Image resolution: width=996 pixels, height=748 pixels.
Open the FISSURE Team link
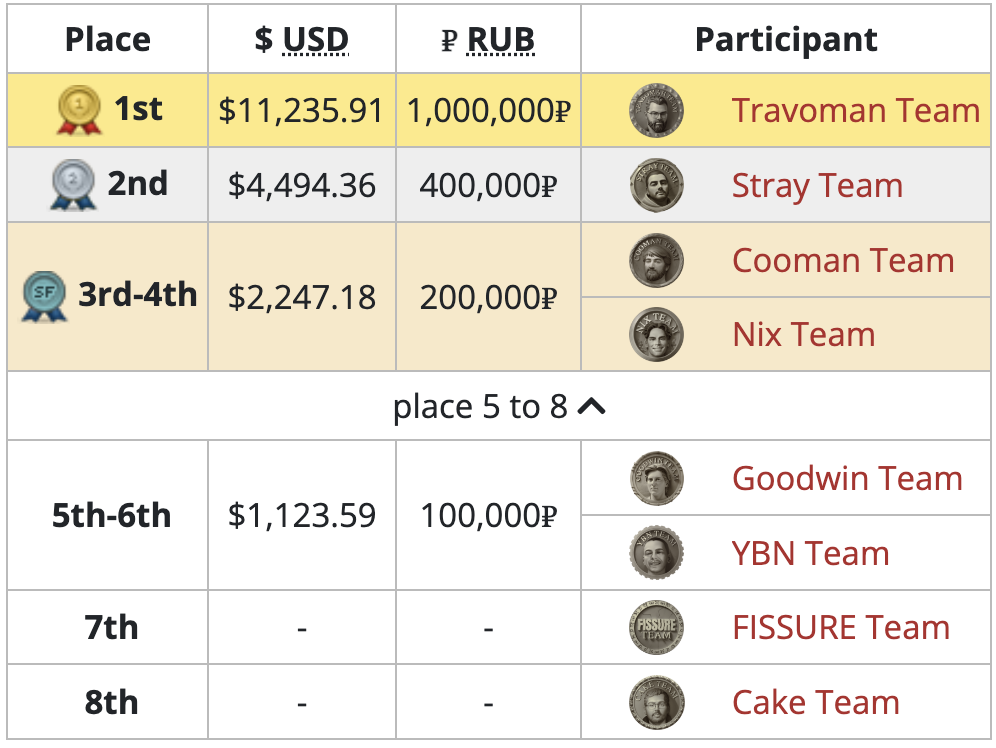(841, 628)
